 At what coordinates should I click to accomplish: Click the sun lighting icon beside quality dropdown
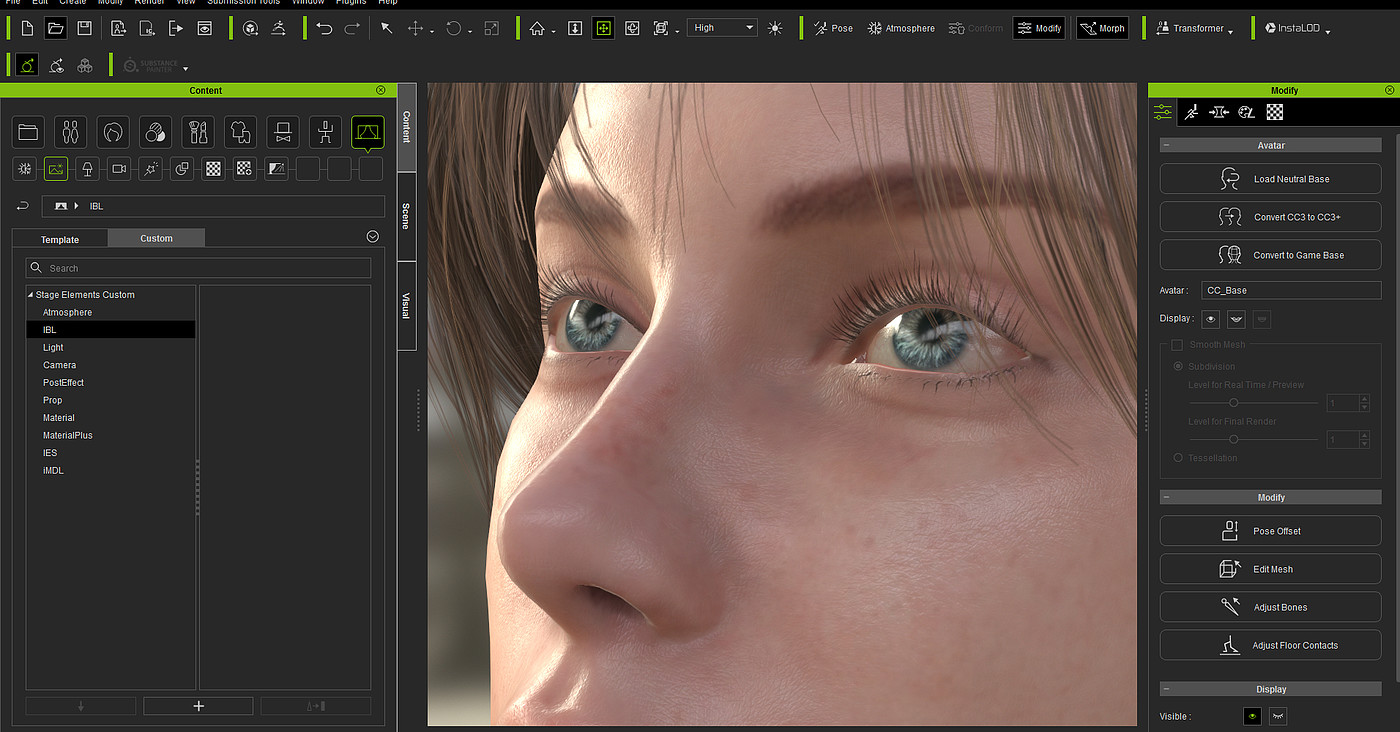point(775,28)
